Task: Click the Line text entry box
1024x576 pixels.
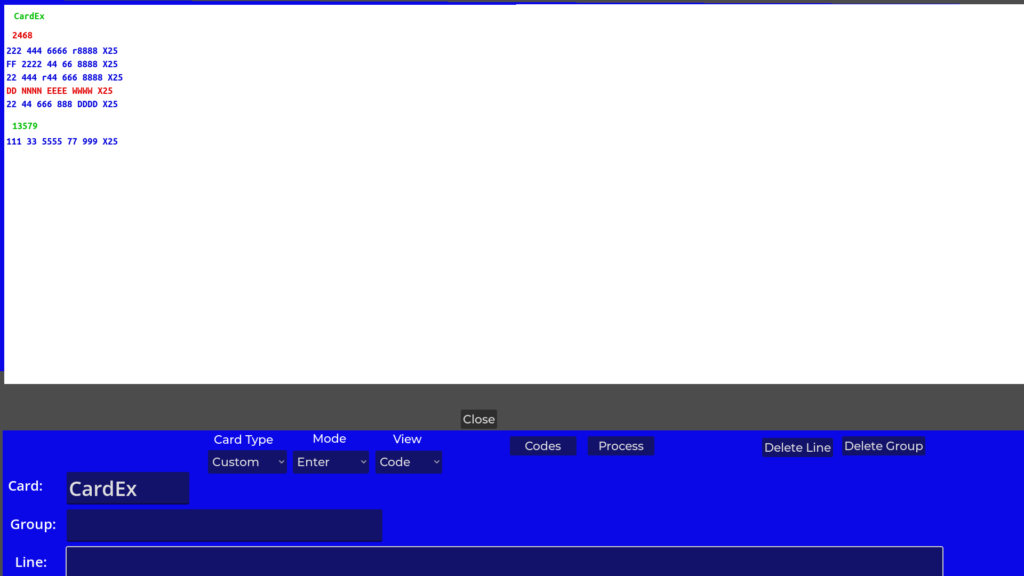Action: point(504,561)
